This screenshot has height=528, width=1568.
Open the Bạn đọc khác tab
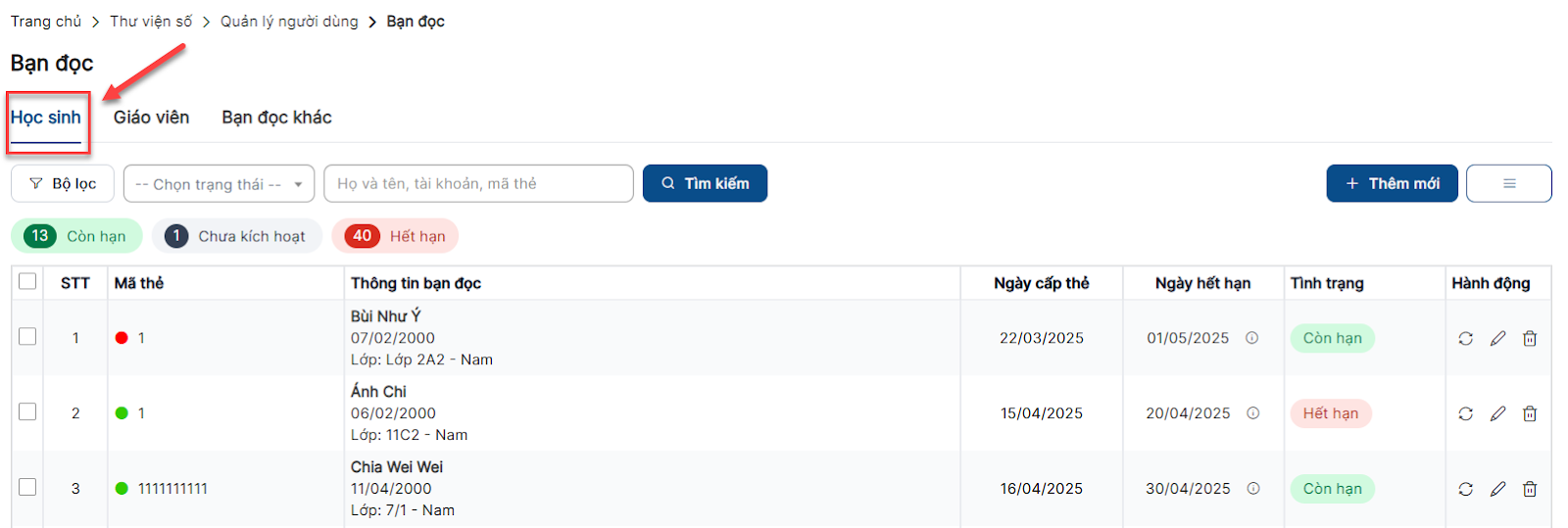click(x=276, y=118)
